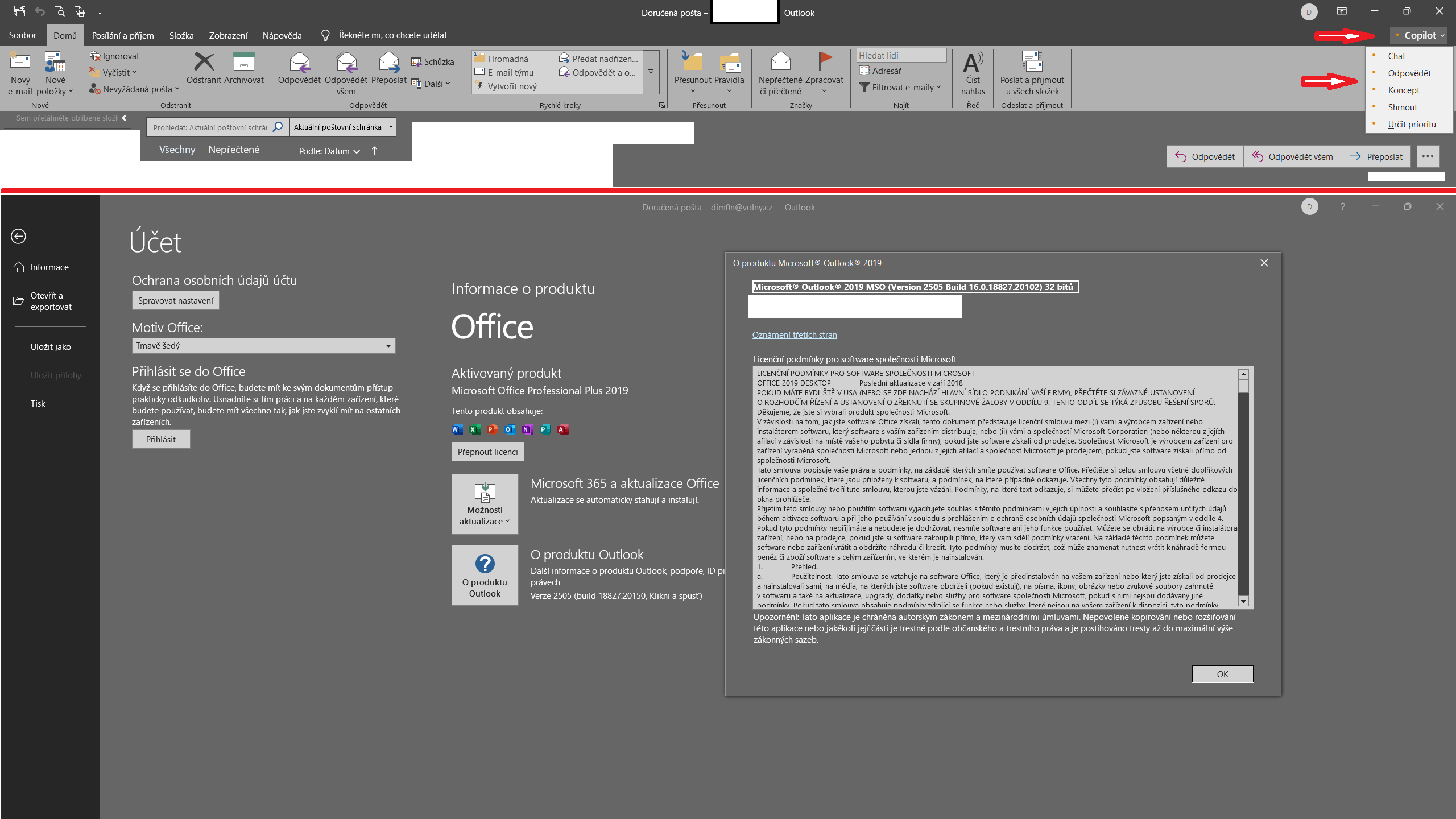Click the ribbon Odpovědět všem icon

coord(346,63)
